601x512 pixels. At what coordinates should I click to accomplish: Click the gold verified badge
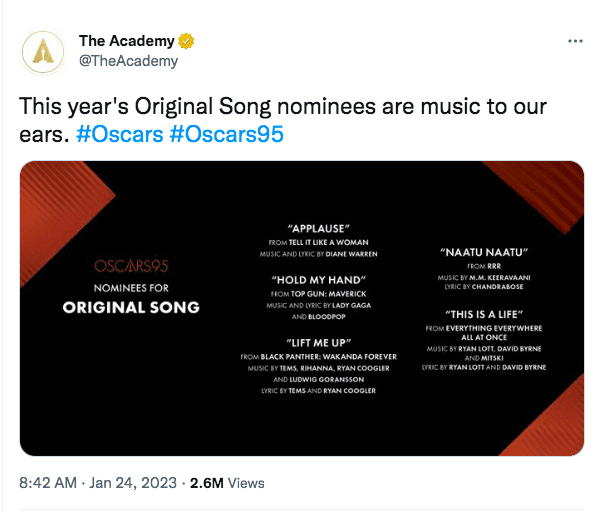tap(186, 41)
